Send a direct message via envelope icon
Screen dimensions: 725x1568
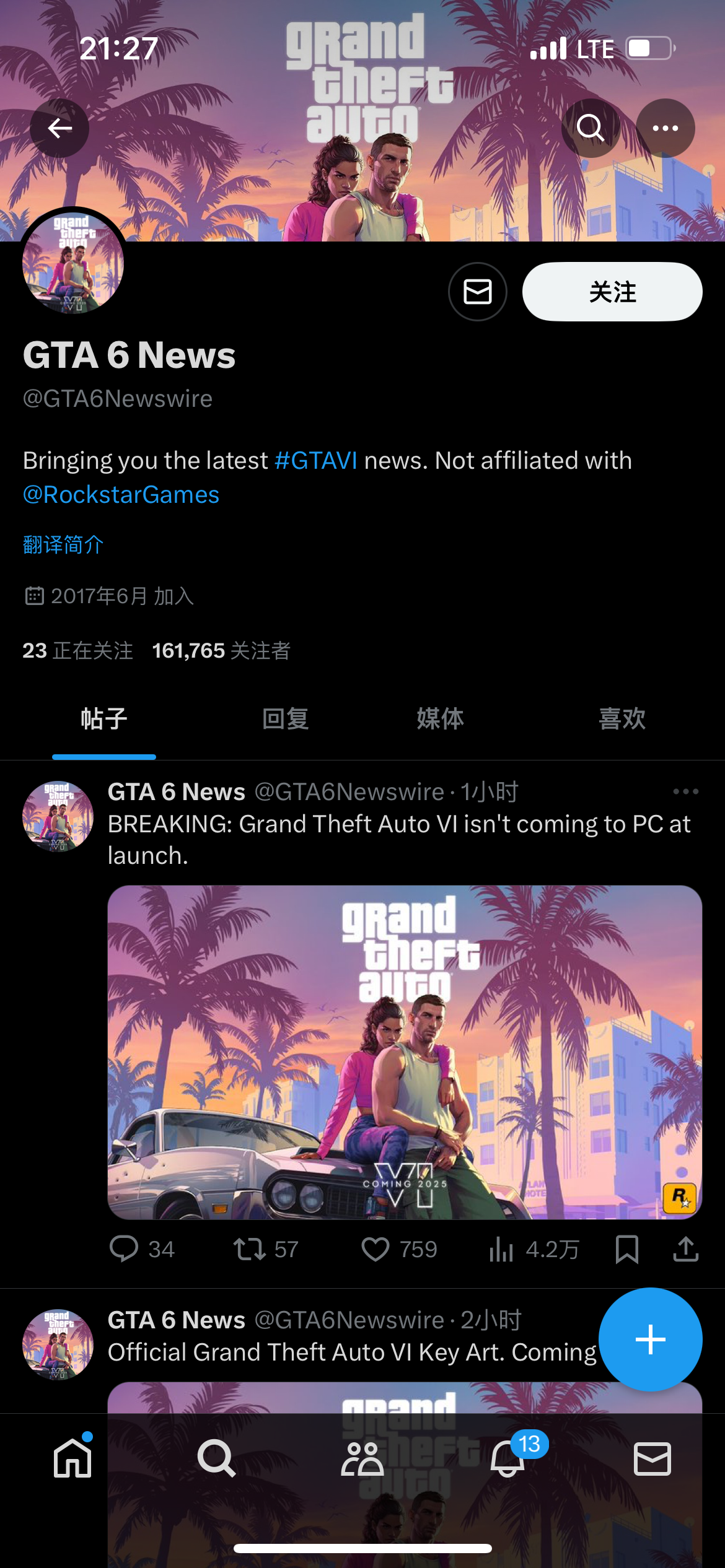click(478, 292)
